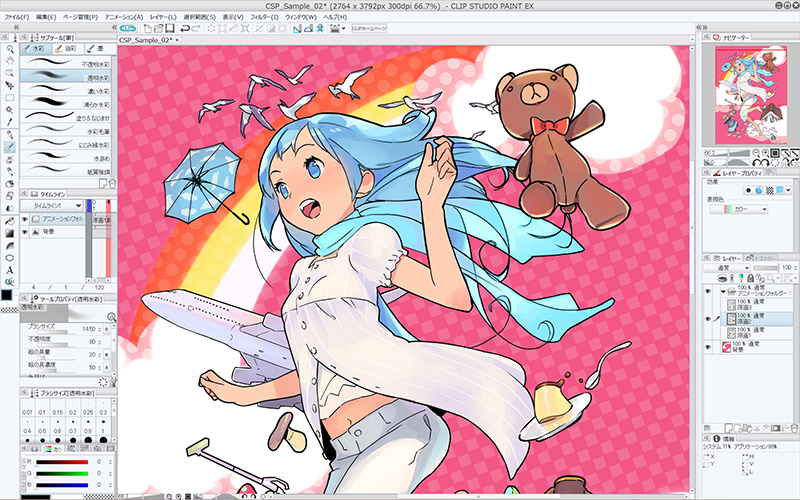Image resolution: width=800 pixels, height=500 pixels.
Task: Toggle visibility of アニメーションフォルダー in timeline
Action: (25, 220)
